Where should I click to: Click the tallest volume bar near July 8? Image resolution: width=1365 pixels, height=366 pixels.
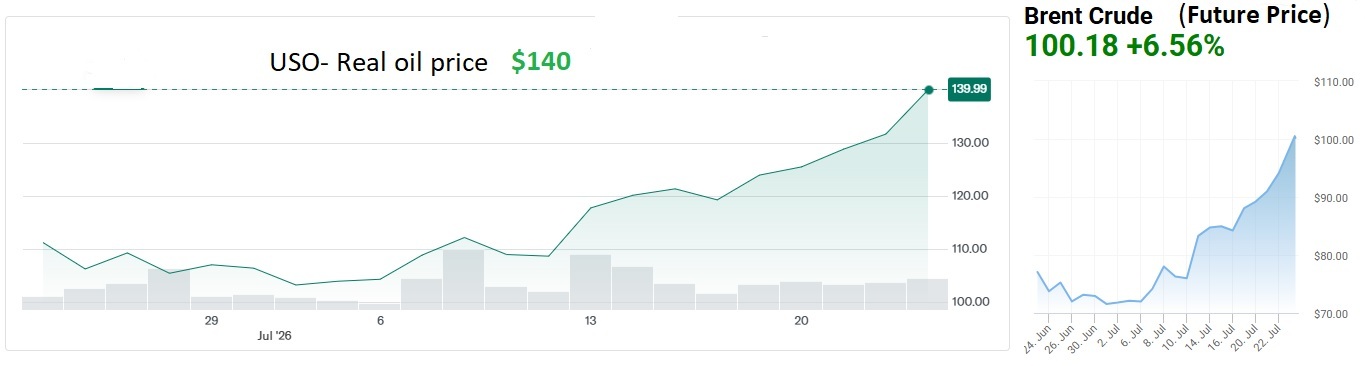(464, 279)
